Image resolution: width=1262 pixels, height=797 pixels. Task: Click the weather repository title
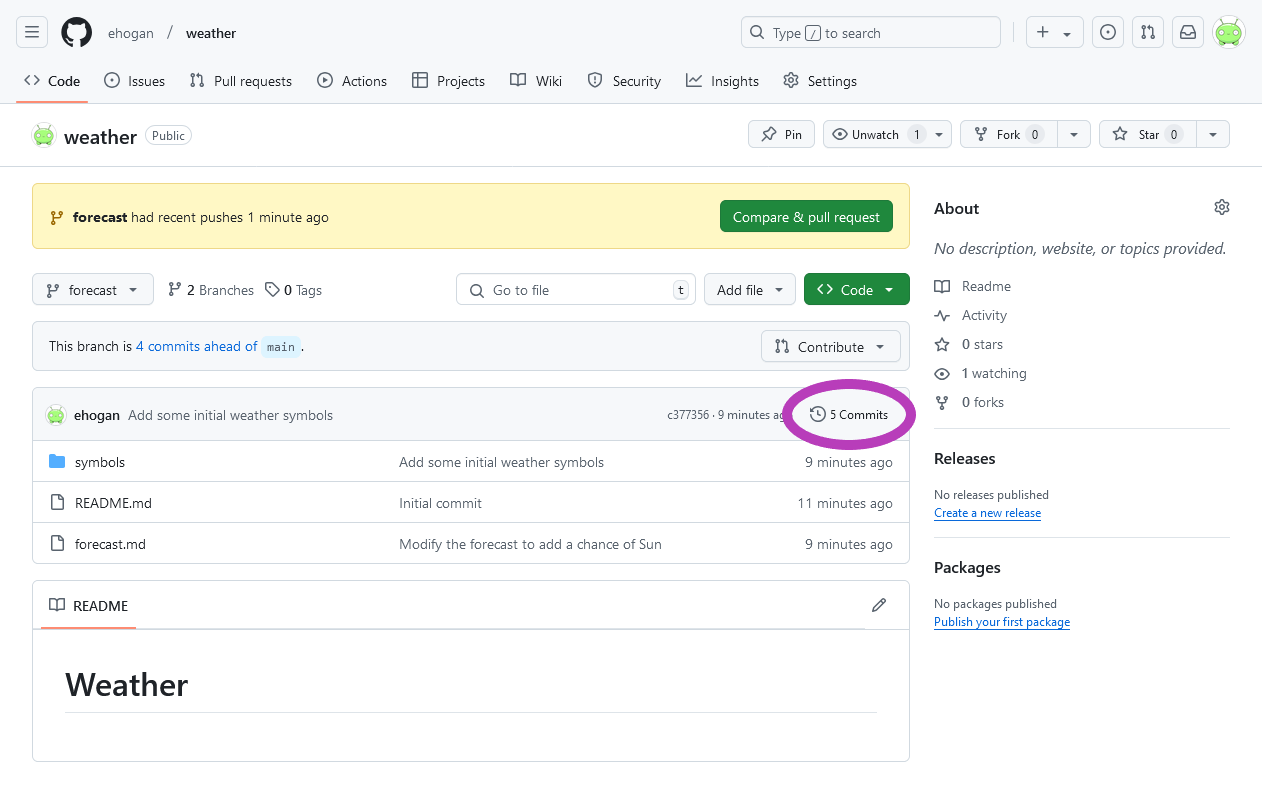(100, 137)
